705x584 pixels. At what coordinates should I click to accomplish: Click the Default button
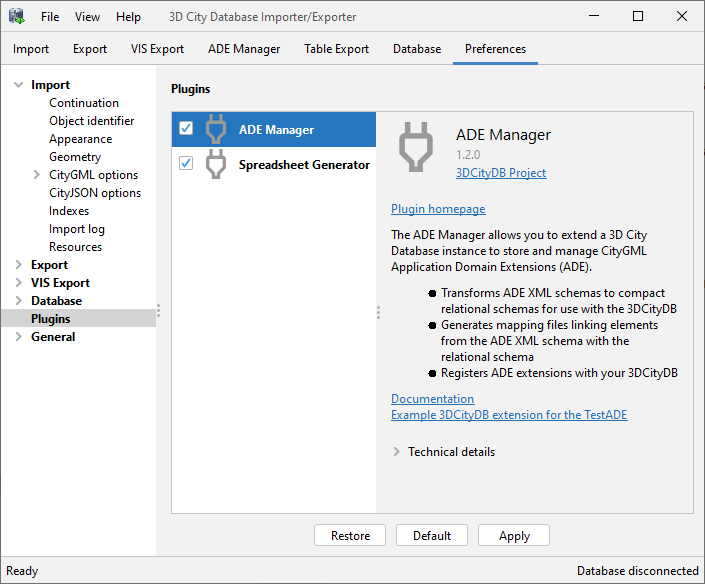point(432,535)
